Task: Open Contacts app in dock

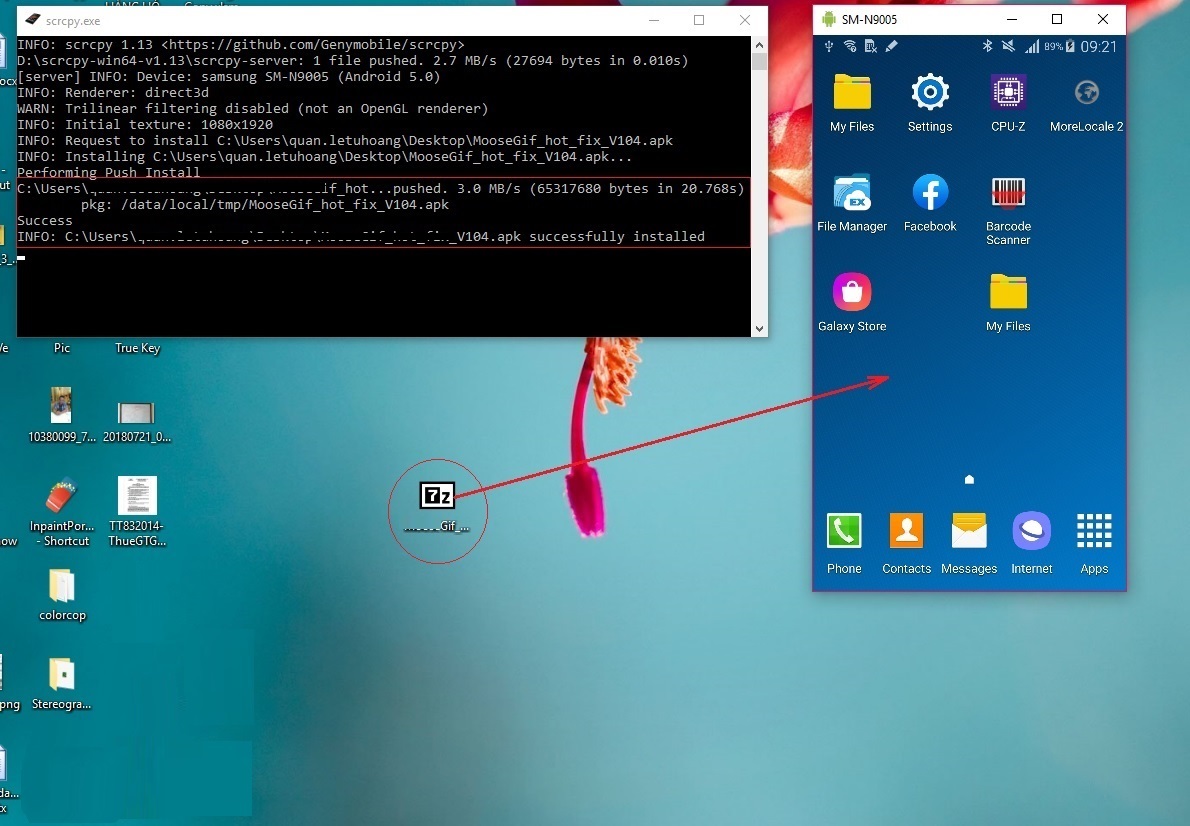Action: pyautogui.click(x=906, y=544)
